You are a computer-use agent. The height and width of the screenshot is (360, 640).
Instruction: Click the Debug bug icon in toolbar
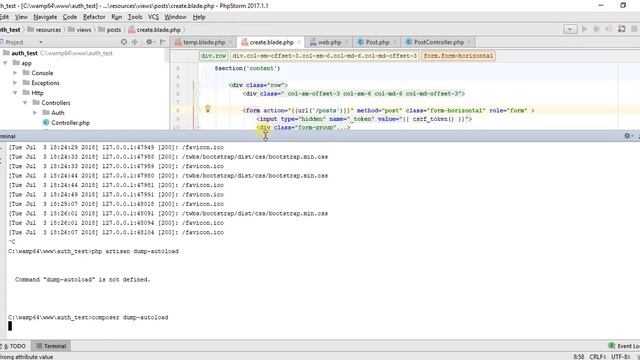coord(596,29)
